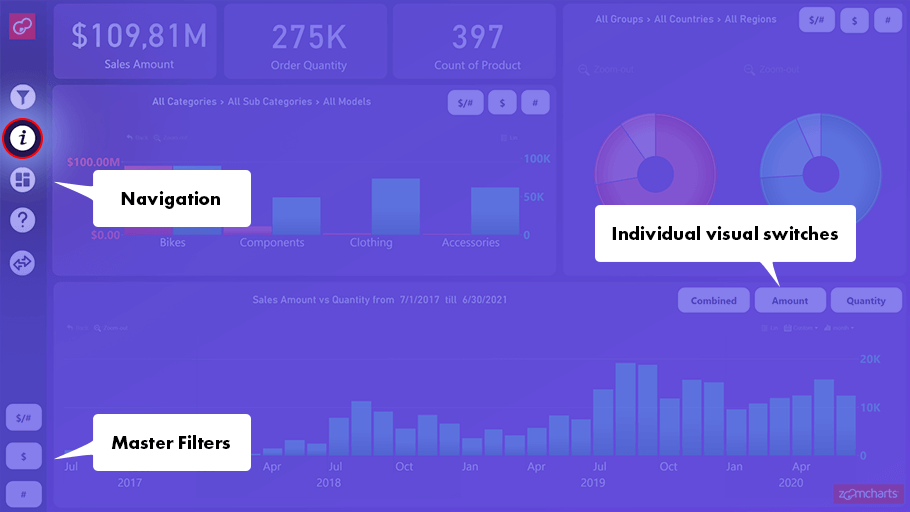Toggle the $ master filter in sidebar
The width and height of the screenshot is (910, 512).
click(24, 456)
